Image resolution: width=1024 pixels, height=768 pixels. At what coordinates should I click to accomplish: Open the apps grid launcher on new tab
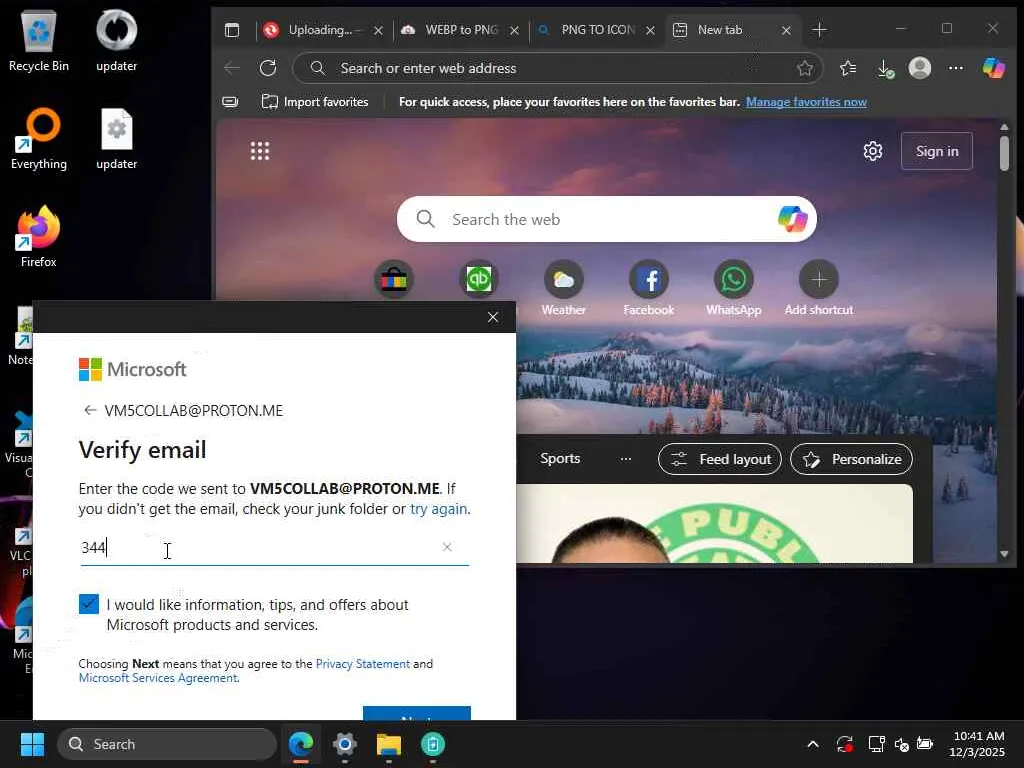click(x=260, y=151)
